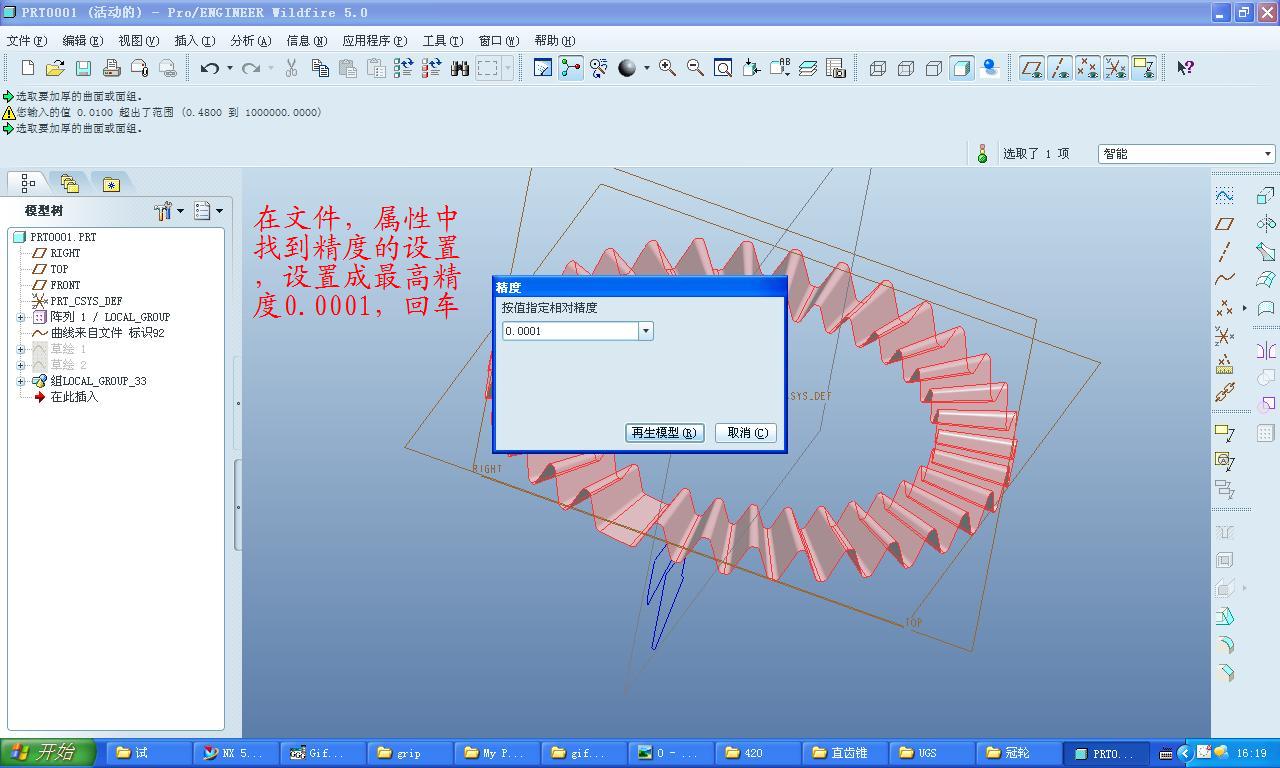The width and height of the screenshot is (1280, 768).
Task: Open the binoculars find tool
Action: [459, 68]
